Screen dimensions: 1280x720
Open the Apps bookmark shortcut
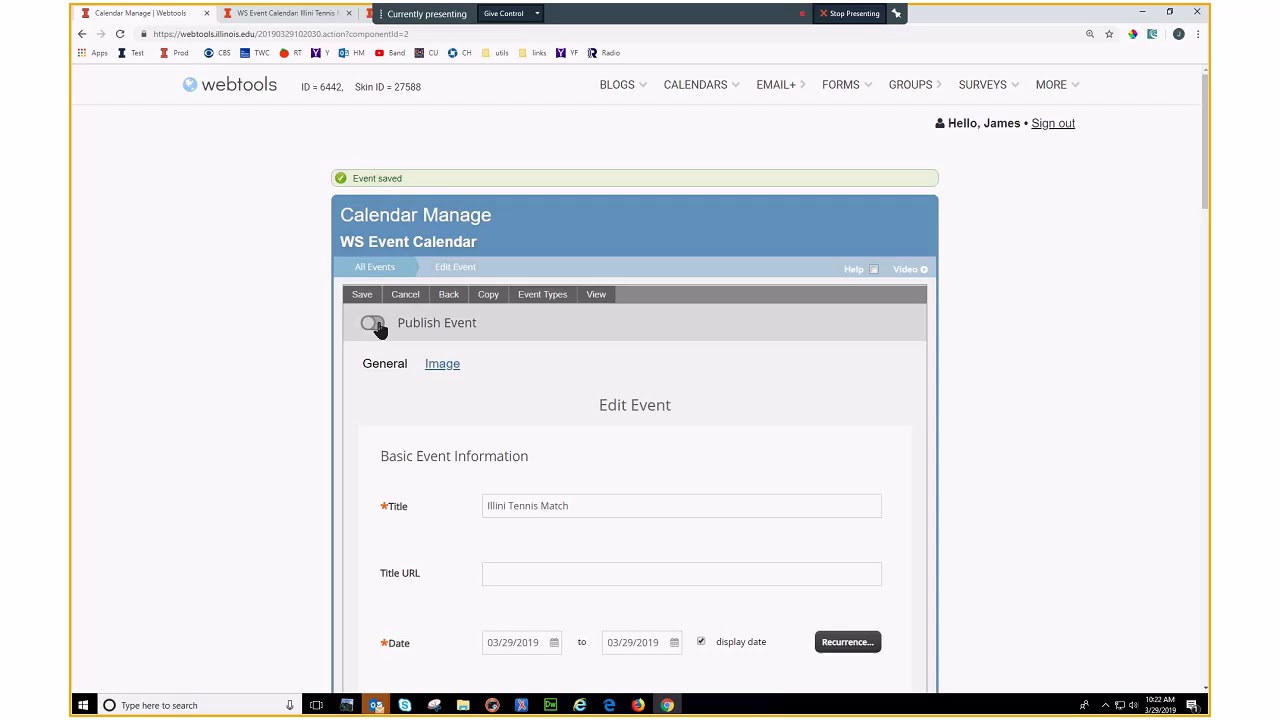(x=92, y=53)
